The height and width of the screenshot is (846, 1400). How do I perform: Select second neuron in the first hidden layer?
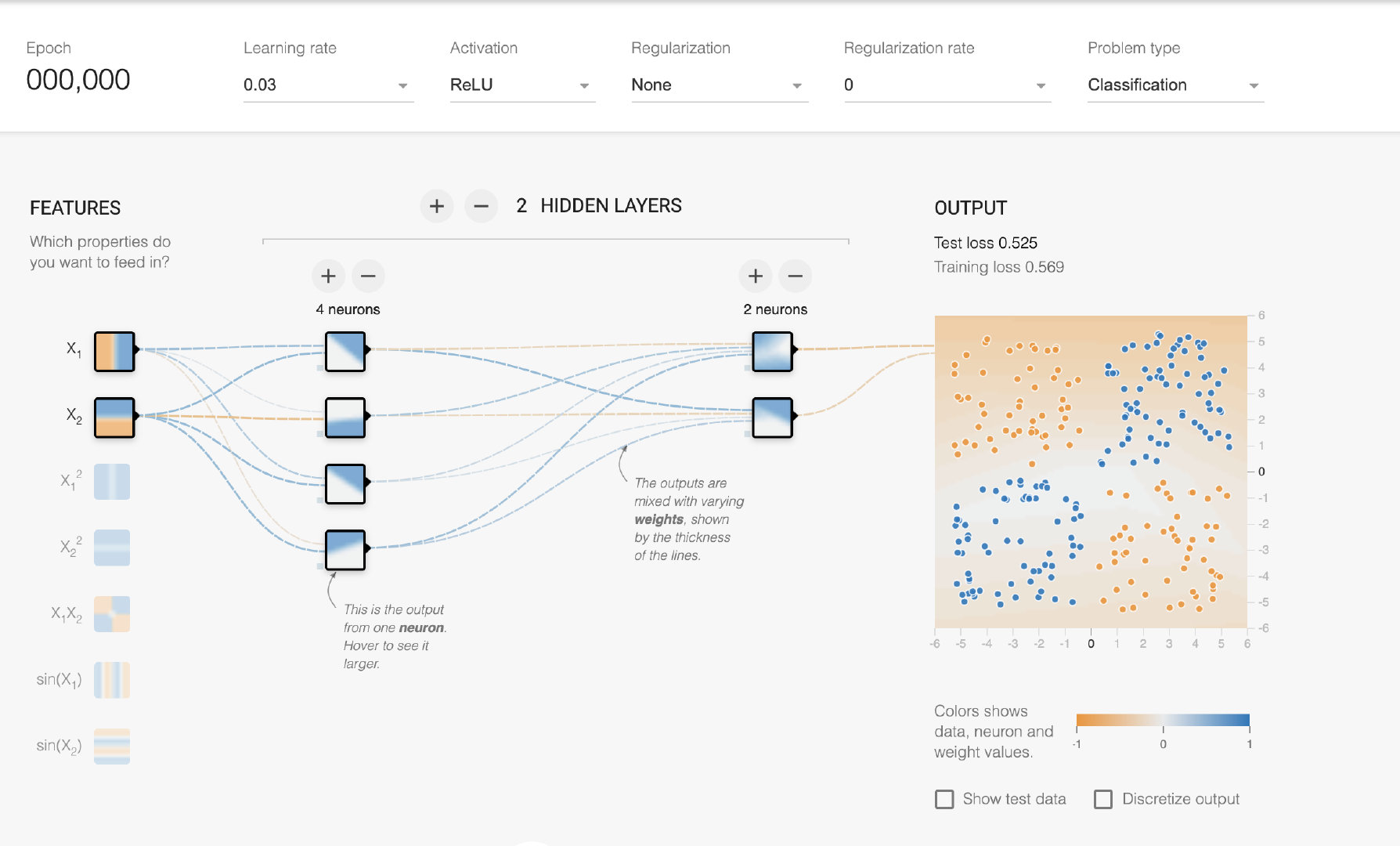pyautogui.click(x=345, y=418)
